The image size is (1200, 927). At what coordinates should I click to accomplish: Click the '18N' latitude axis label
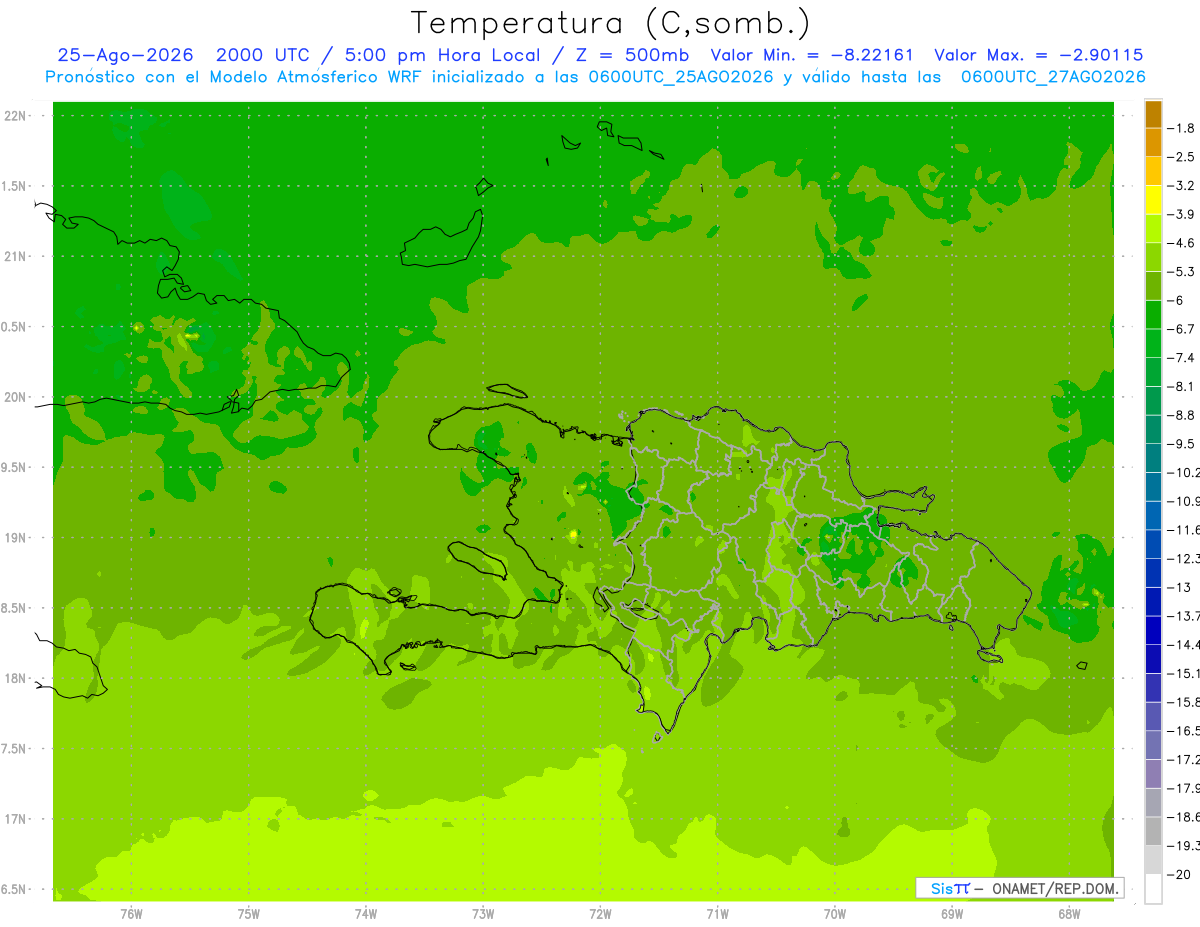17,678
